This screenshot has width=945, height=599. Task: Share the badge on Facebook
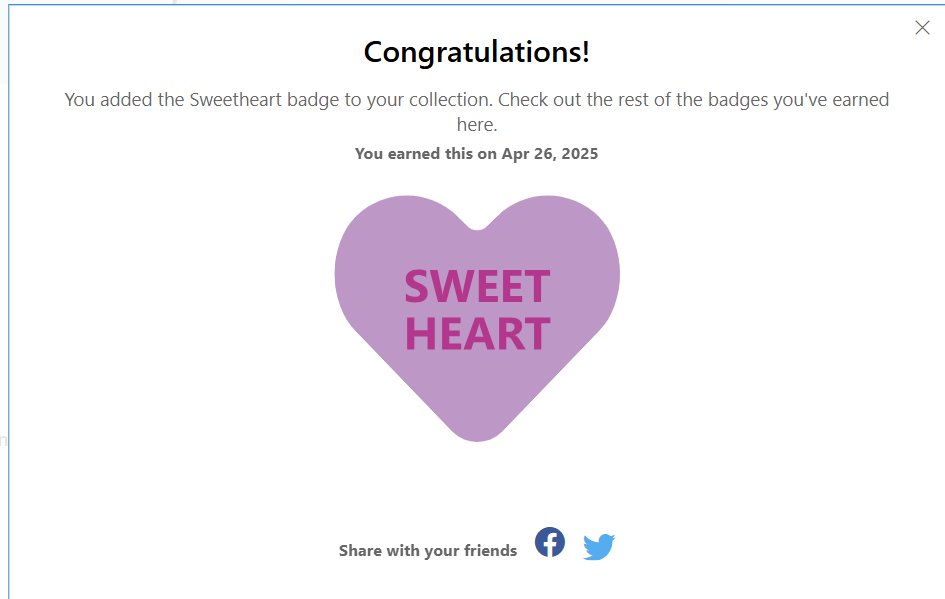[x=550, y=543]
